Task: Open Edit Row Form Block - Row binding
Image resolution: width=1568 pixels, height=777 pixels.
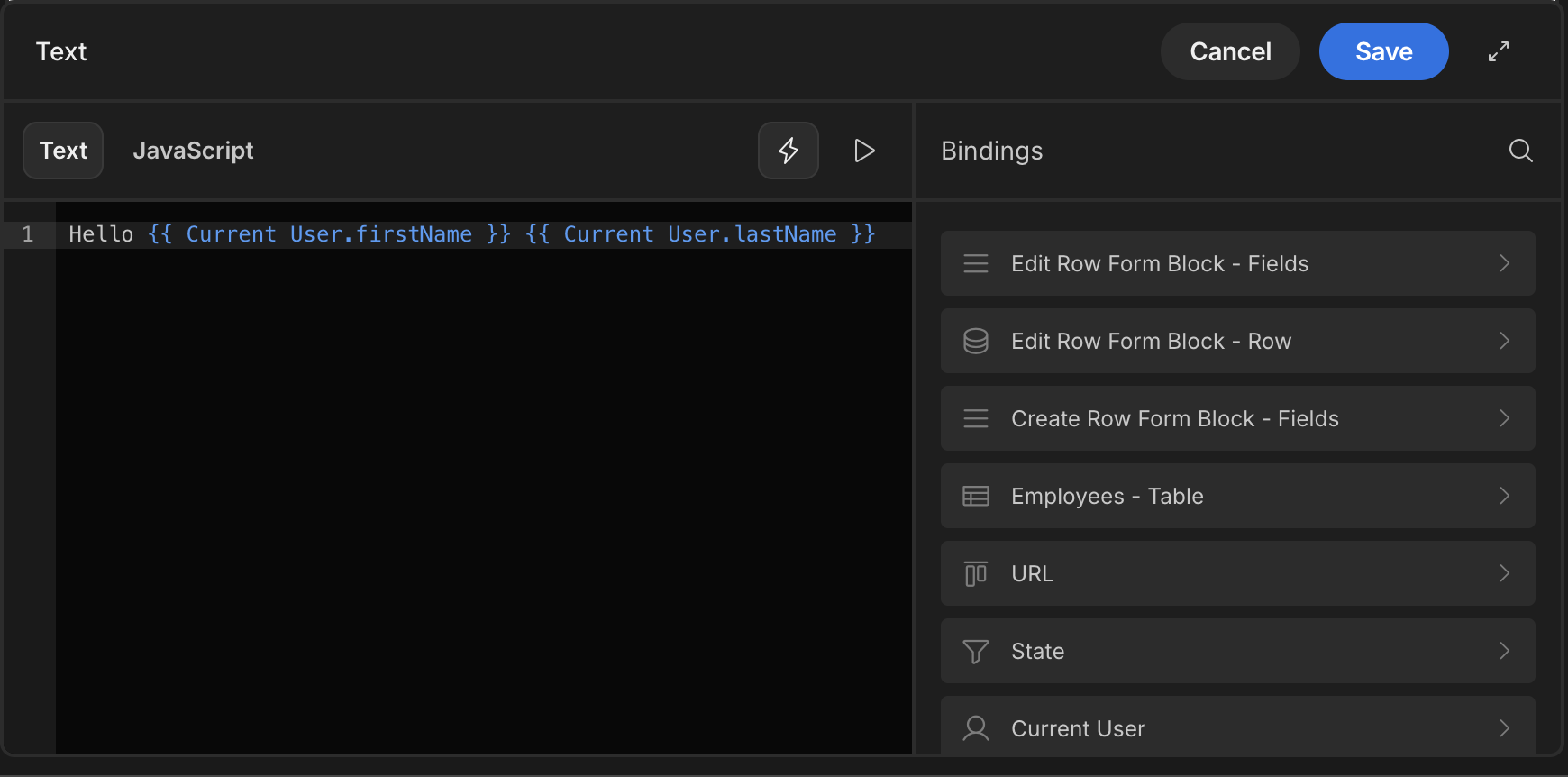Action: pos(1237,341)
